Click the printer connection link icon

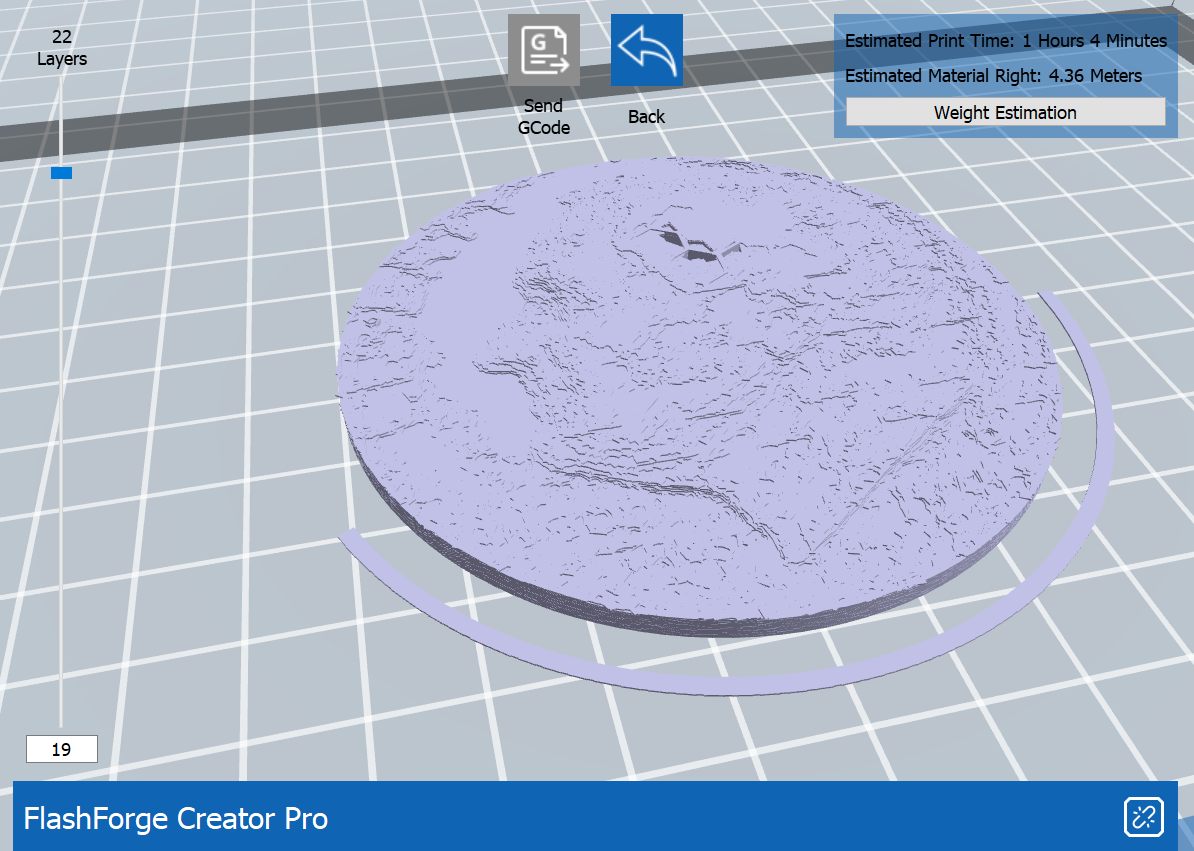point(1141,817)
